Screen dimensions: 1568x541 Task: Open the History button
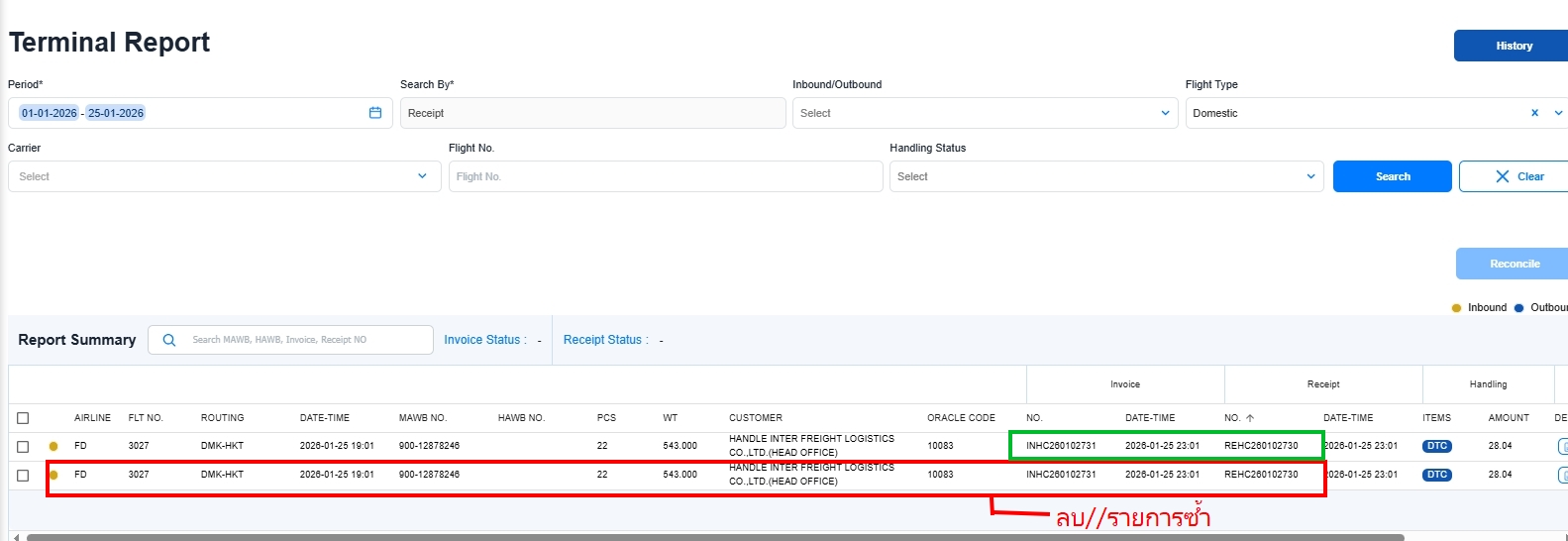[1513, 46]
